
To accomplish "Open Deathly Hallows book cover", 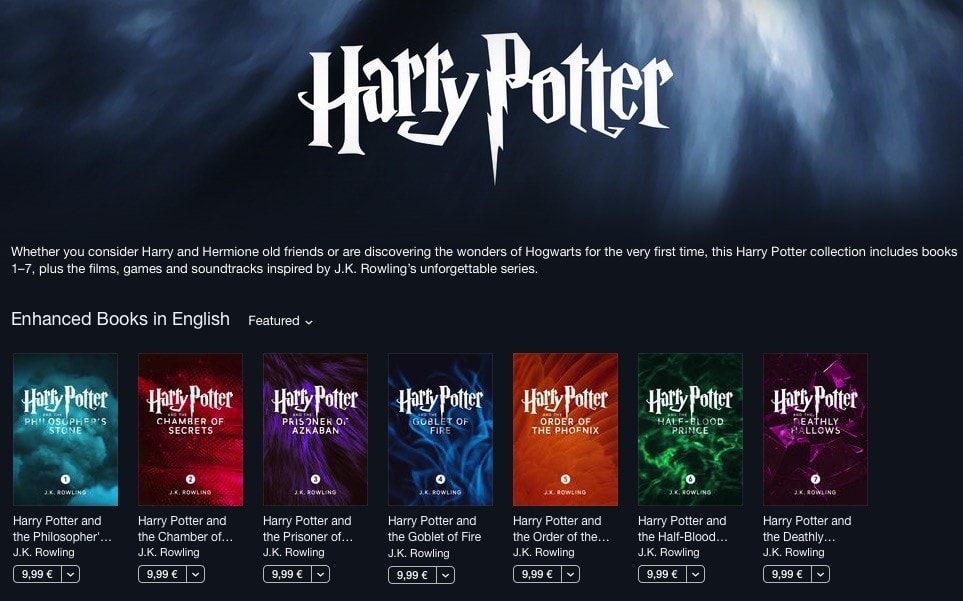I will 815,429.
